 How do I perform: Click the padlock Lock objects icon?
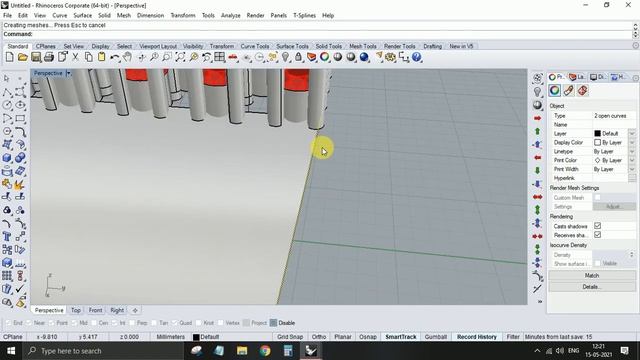[x=298, y=57]
